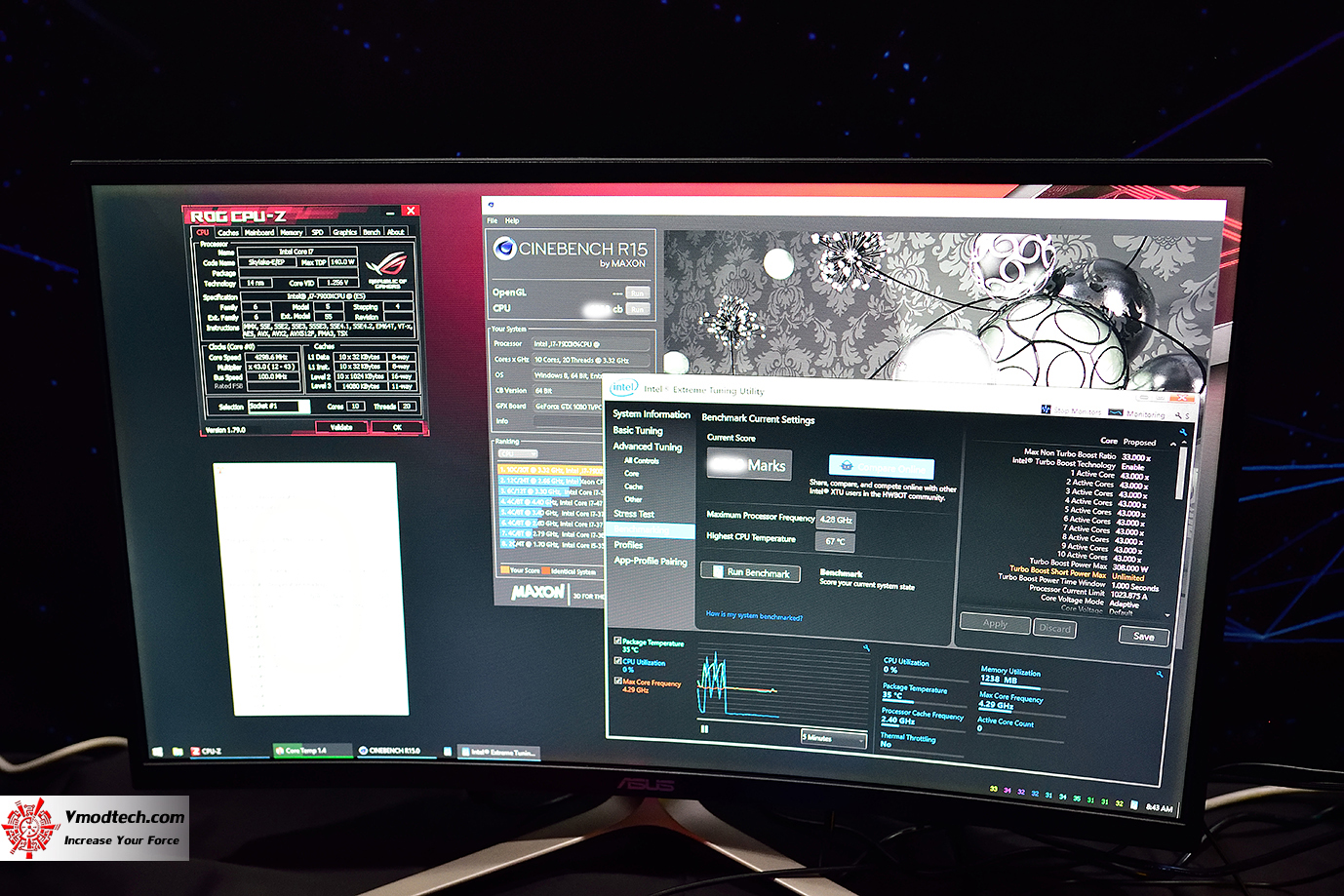Open Other under Advanced Tuning
Screen dimensions: 1344x896
634,499
